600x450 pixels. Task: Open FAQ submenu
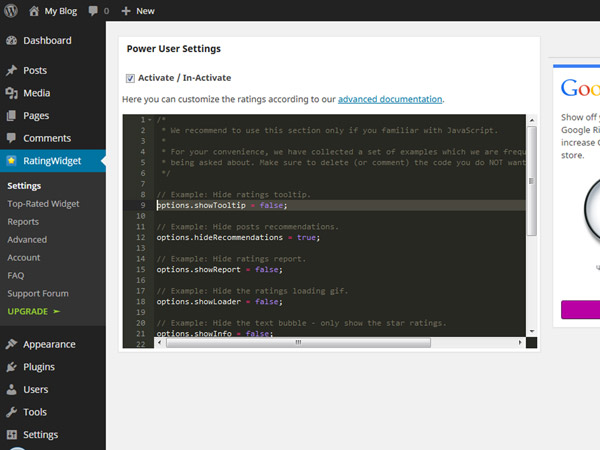click(16, 276)
